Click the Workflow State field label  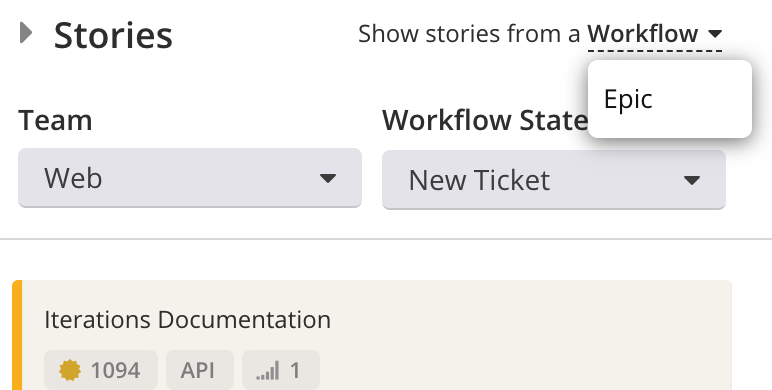(x=485, y=120)
